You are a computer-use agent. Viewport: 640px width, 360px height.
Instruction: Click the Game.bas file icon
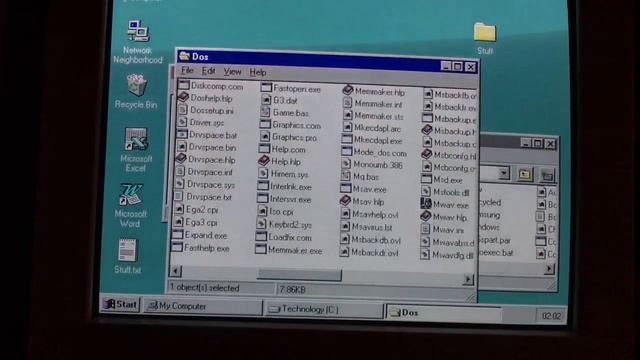[265, 111]
